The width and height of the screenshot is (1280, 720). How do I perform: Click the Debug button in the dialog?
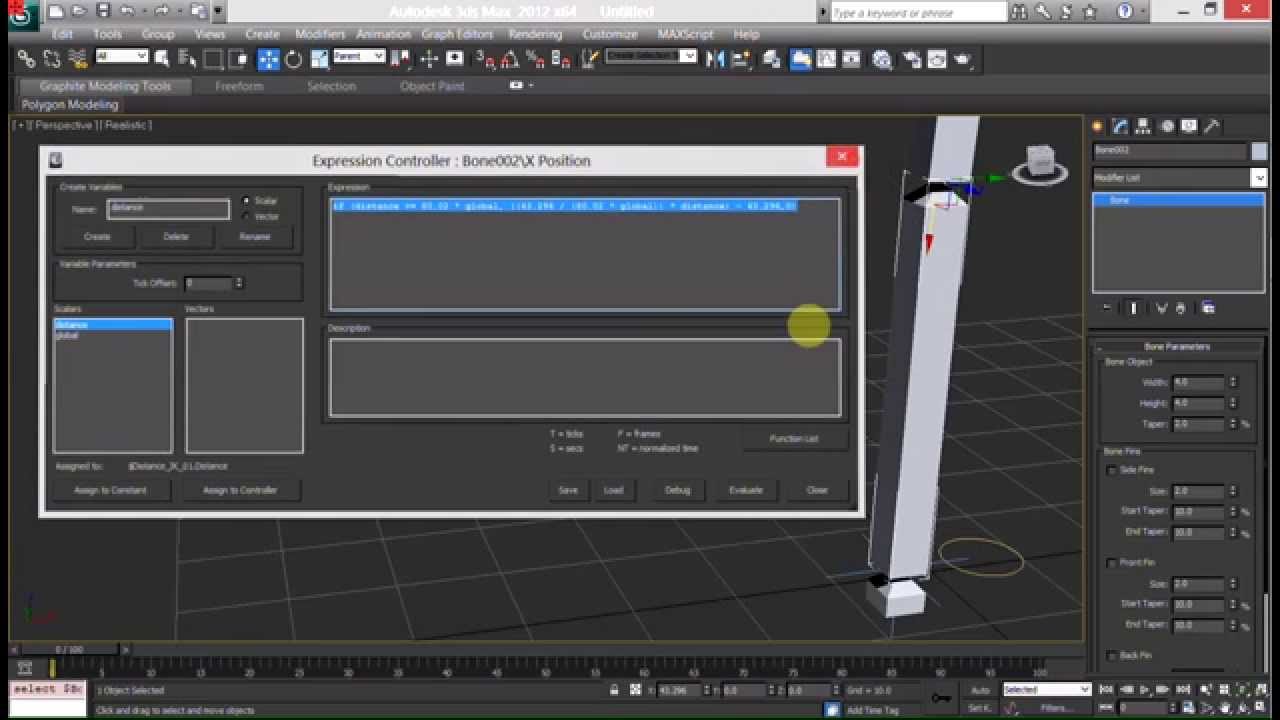[678, 490]
